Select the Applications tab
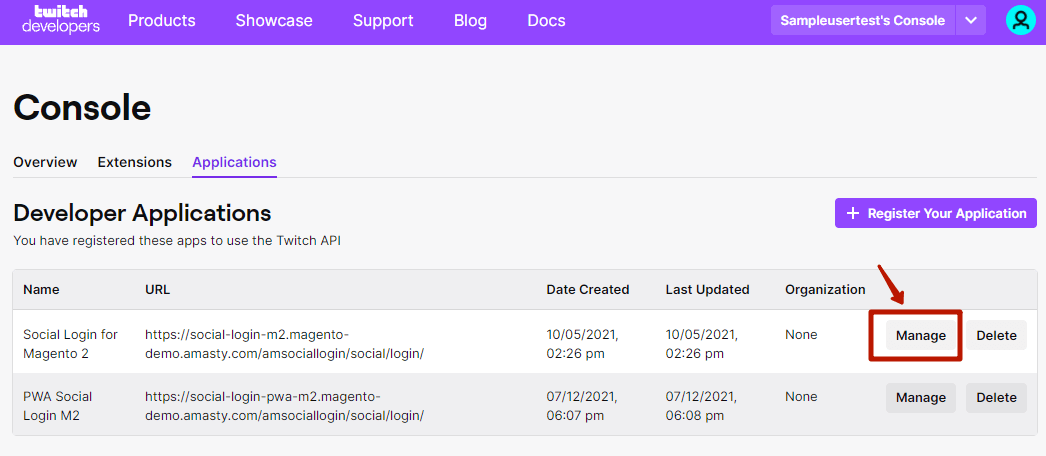 [x=234, y=162]
